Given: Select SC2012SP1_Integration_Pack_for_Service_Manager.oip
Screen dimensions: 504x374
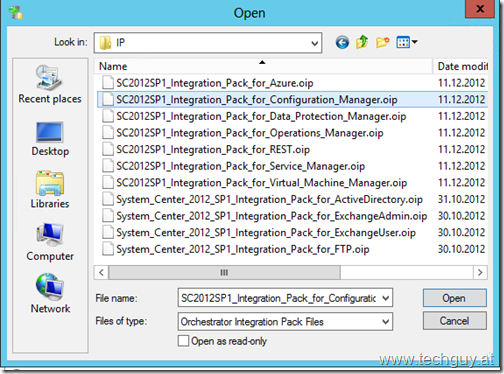Looking at the screenshot, I should point(240,166).
